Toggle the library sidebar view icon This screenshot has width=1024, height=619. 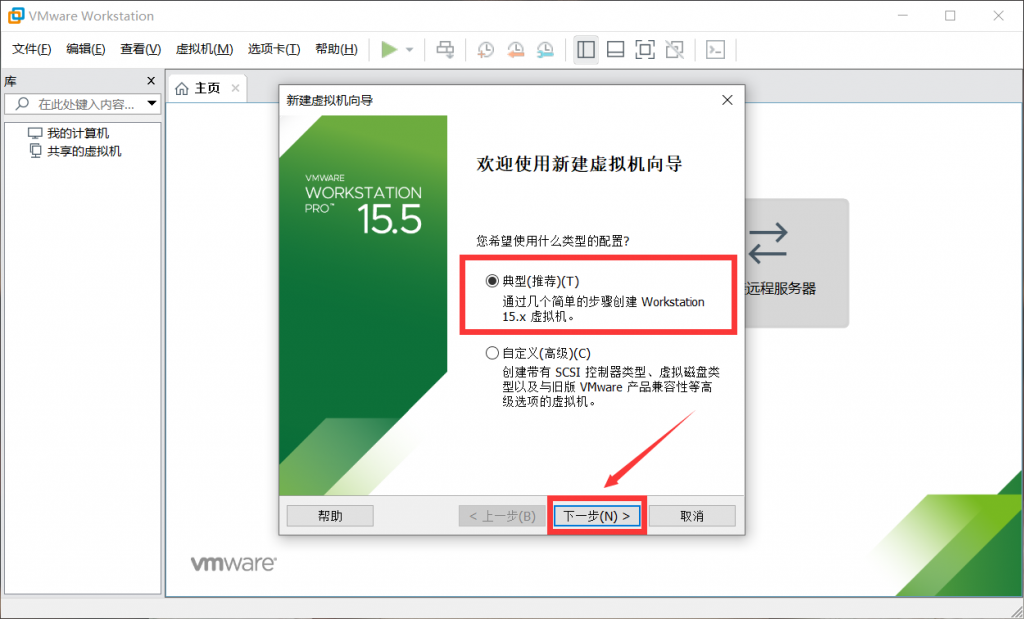coord(586,50)
